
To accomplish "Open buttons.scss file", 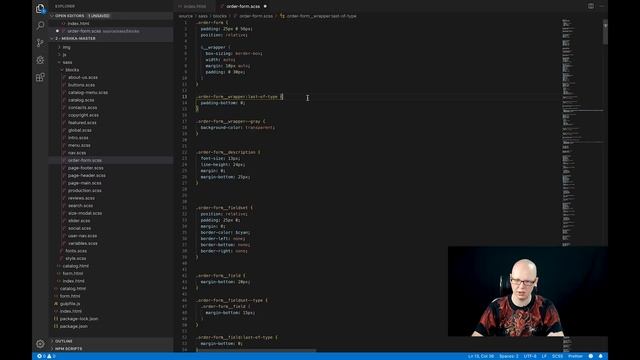I will tap(81, 85).
